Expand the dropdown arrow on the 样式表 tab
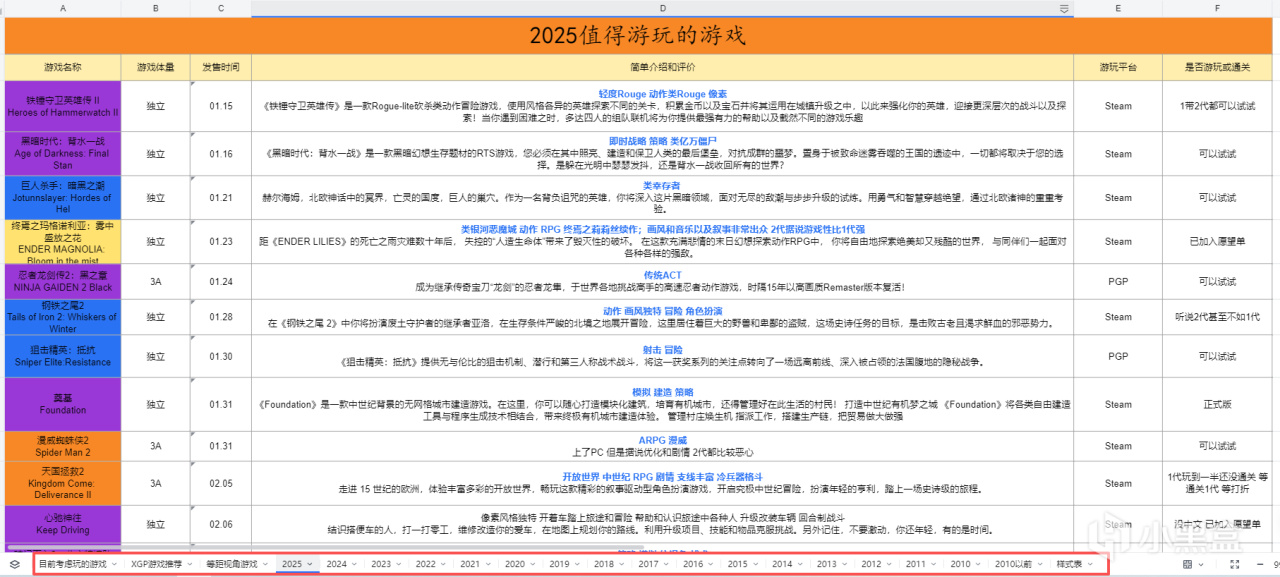This screenshot has width=1280, height=577. 1091,564
